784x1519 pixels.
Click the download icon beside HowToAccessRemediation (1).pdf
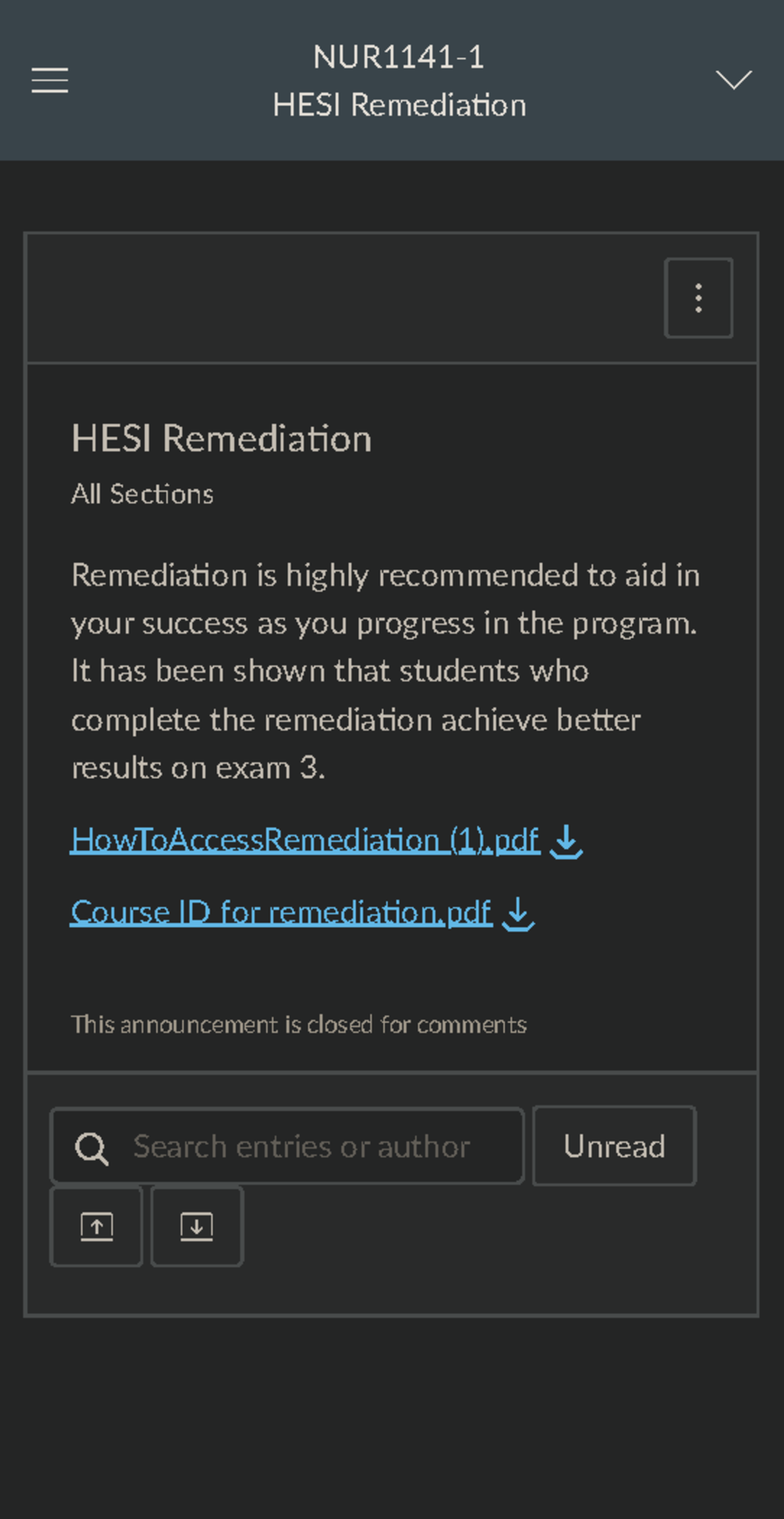pyautogui.click(x=566, y=843)
